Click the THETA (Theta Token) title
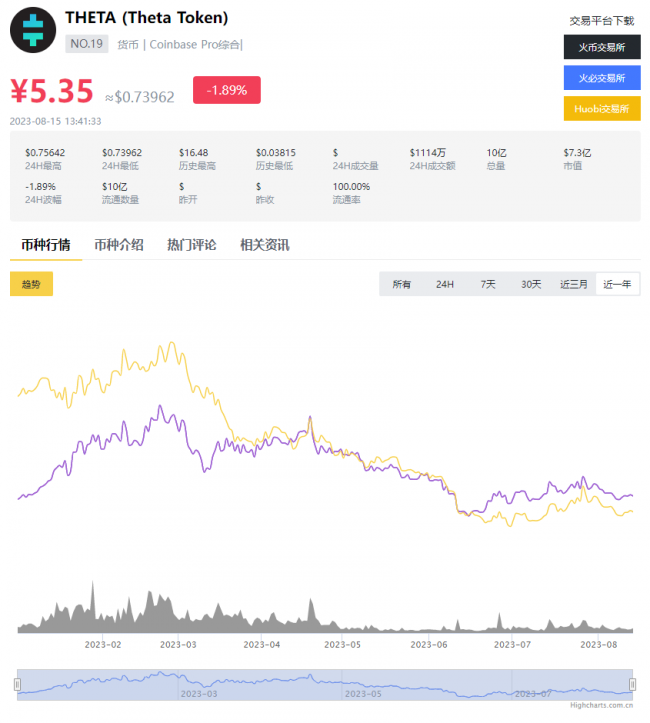Viewport: 650px width, 723px height. pos(147,18)
